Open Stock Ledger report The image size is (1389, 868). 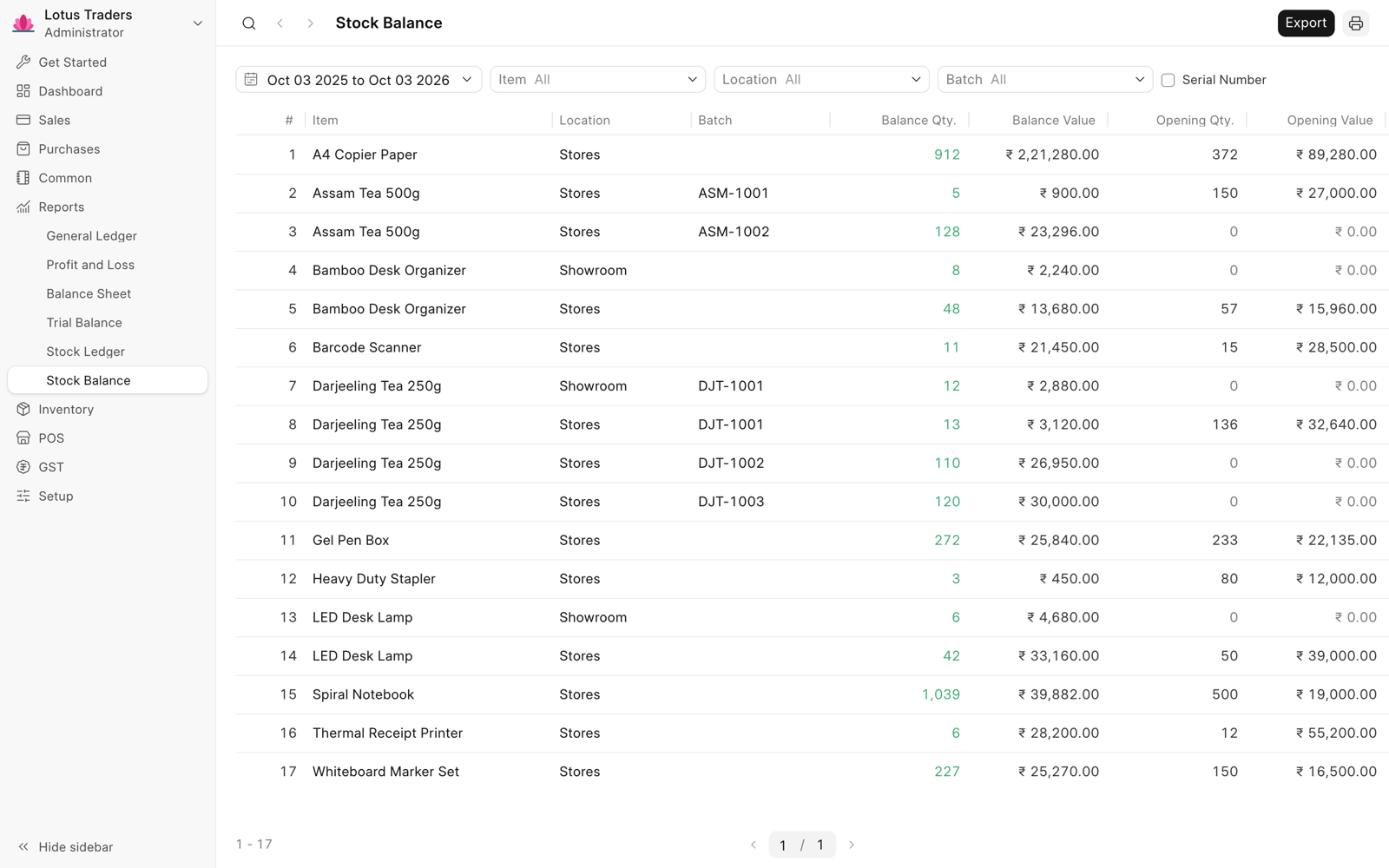pyautogui.click(x=85, y=352)
